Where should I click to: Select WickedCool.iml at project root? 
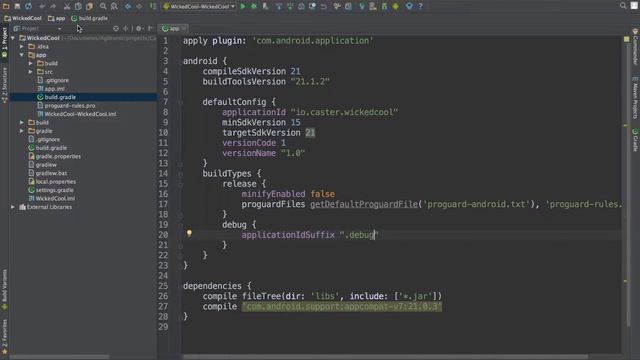(x=51, y=198)
